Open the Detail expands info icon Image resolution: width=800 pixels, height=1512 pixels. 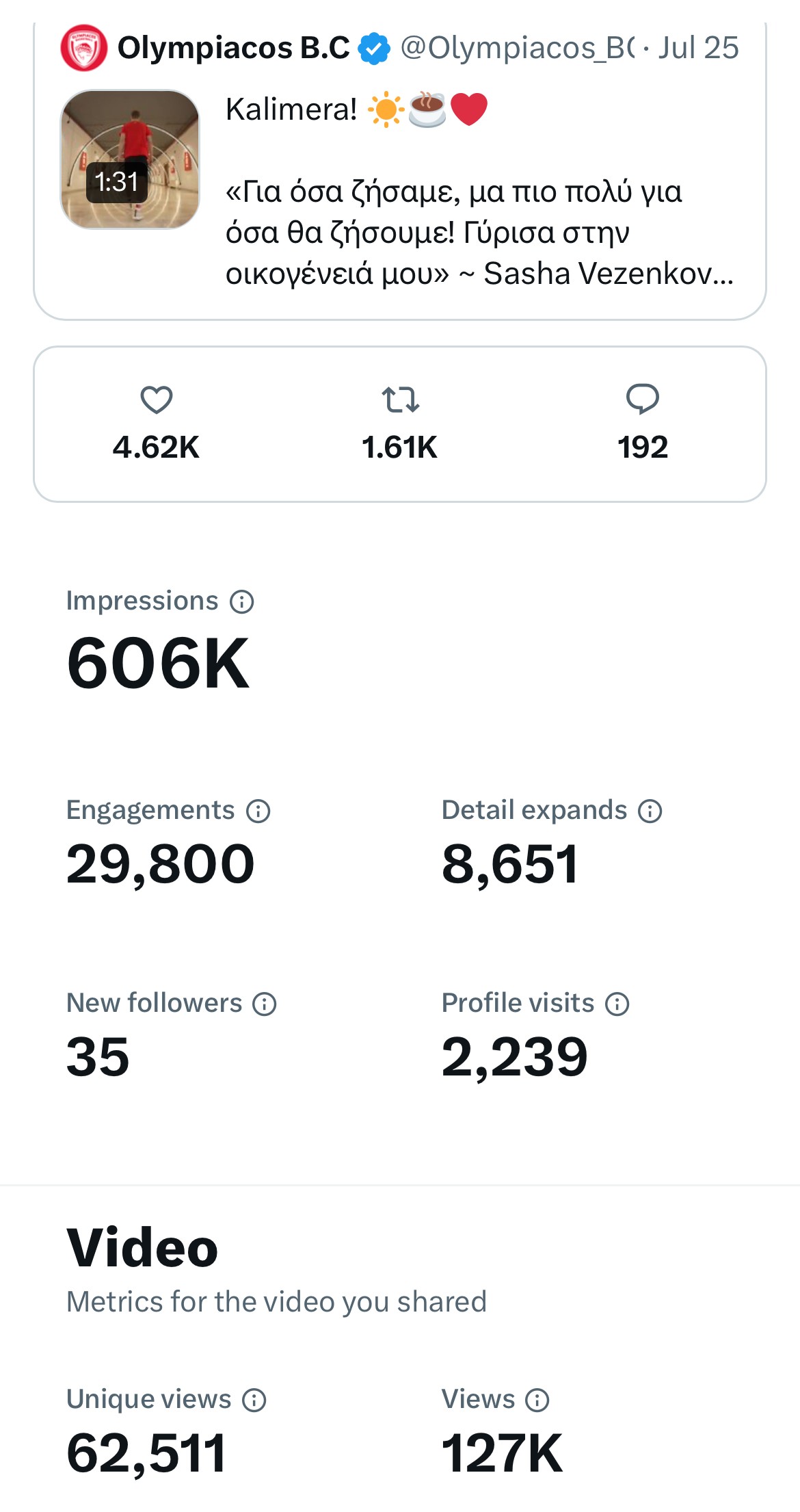click(x=650, y=811)
